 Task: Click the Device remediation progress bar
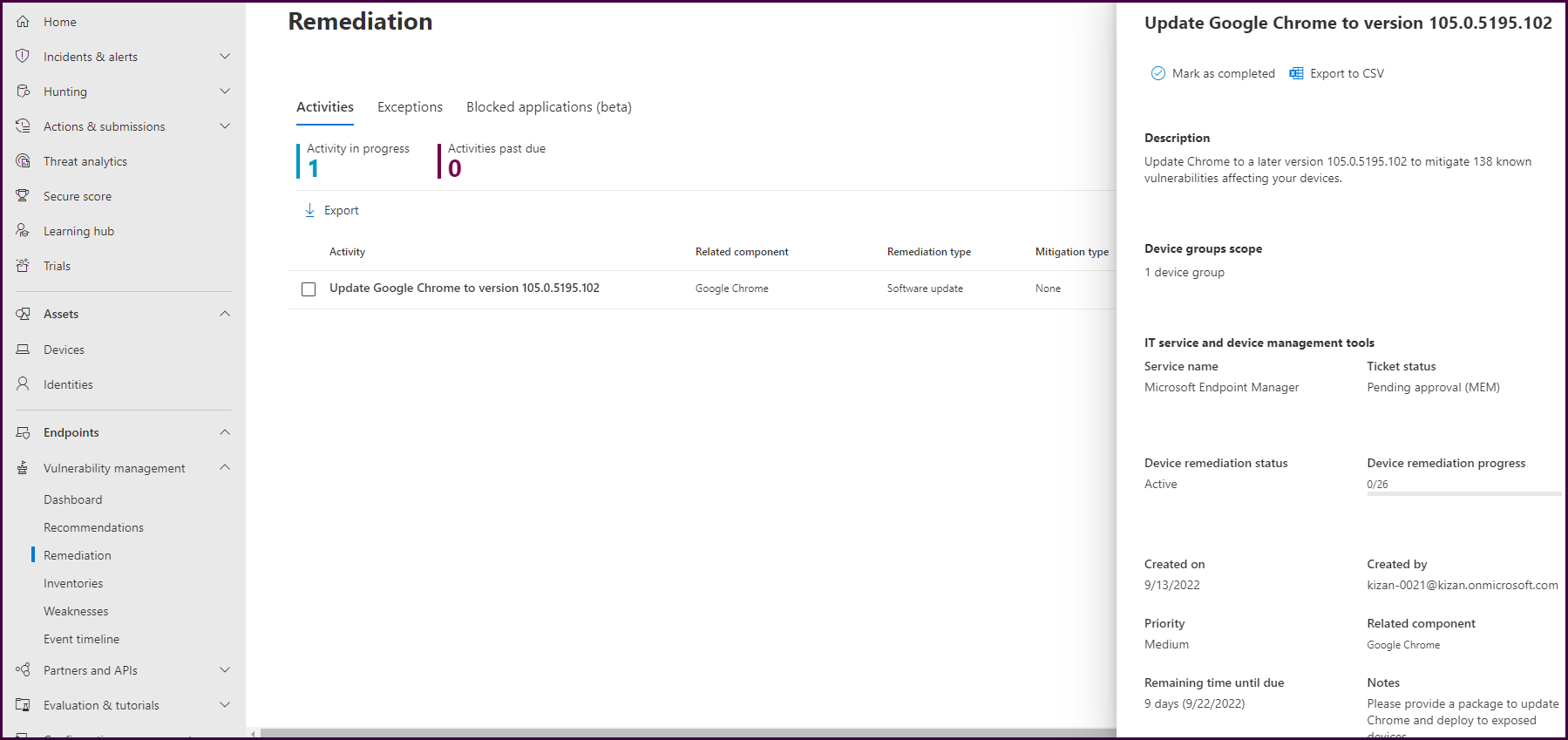pyautogui.click(x=1463, y=494)
